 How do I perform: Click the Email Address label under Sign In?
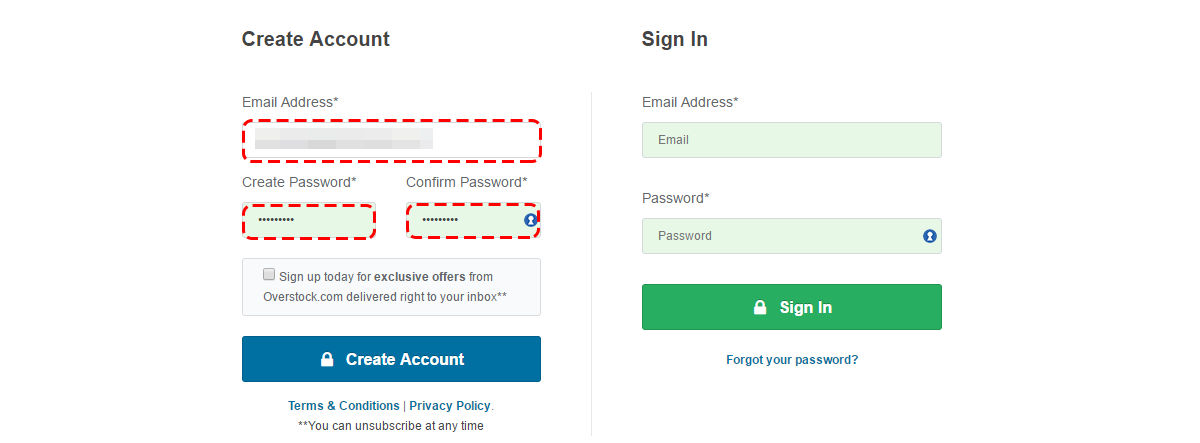tap(690, 102)
